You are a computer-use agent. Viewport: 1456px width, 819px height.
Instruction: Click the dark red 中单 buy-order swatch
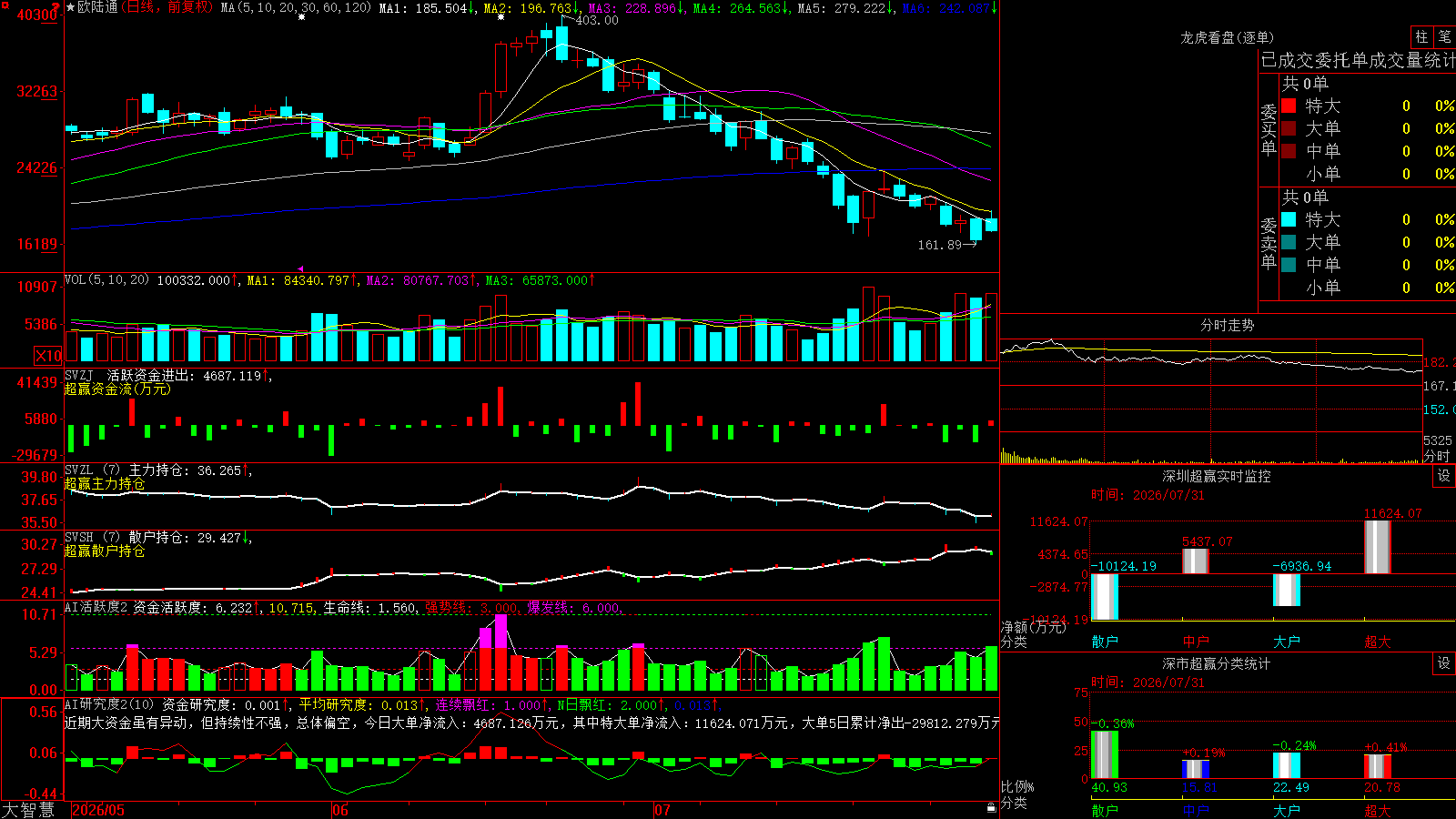coord(1289,150)
